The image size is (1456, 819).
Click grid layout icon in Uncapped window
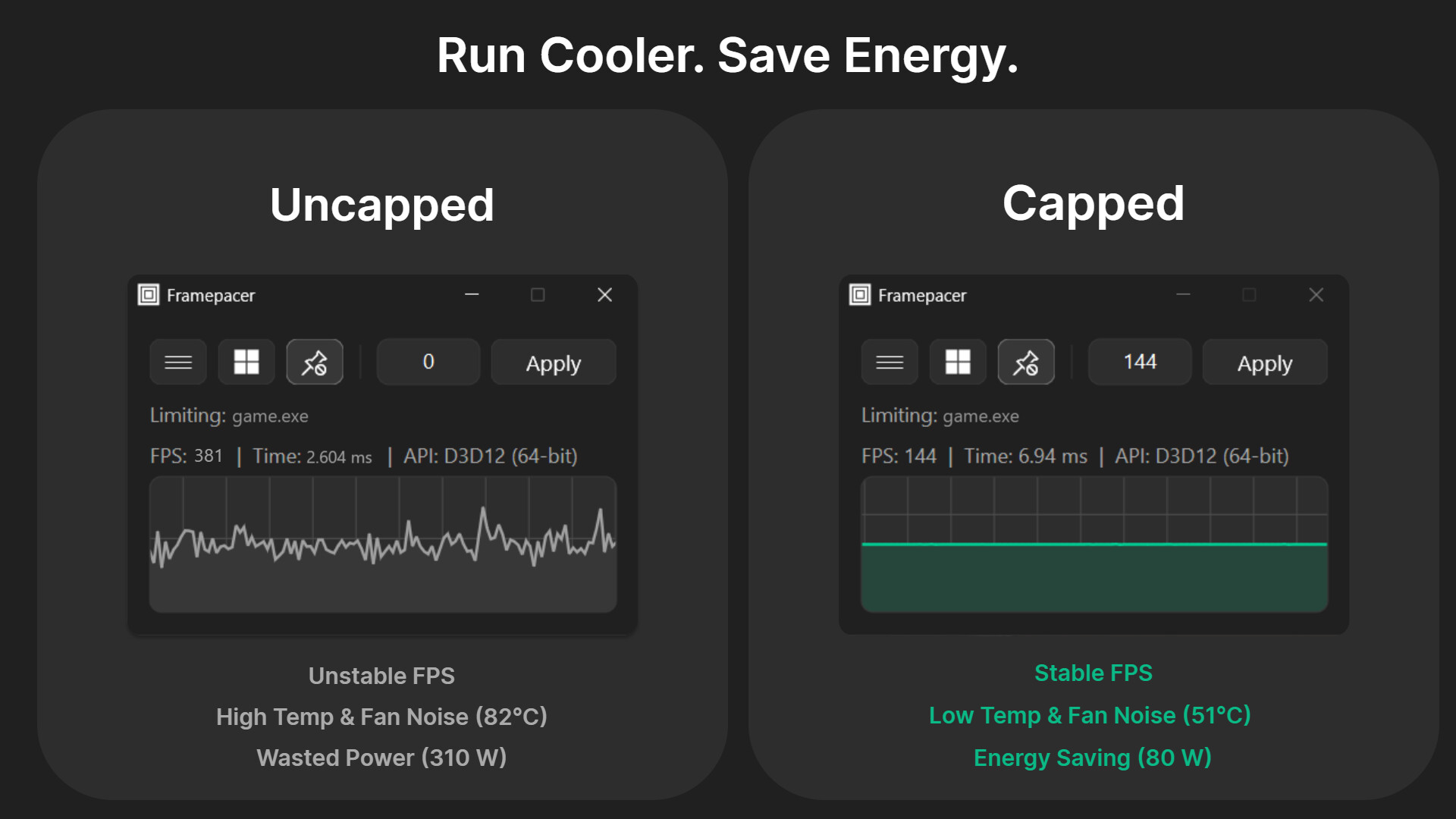point(246,362)
